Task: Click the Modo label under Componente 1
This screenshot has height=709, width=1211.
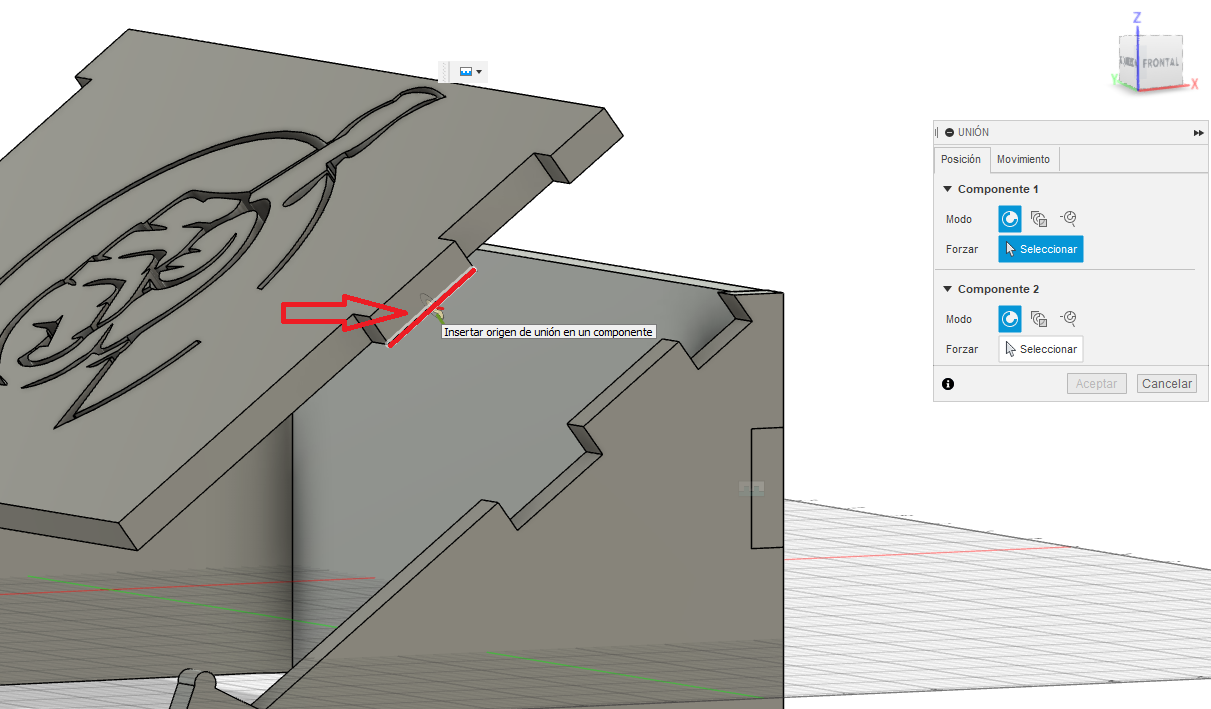Action: pyautogui.click(x=959, y=219)
